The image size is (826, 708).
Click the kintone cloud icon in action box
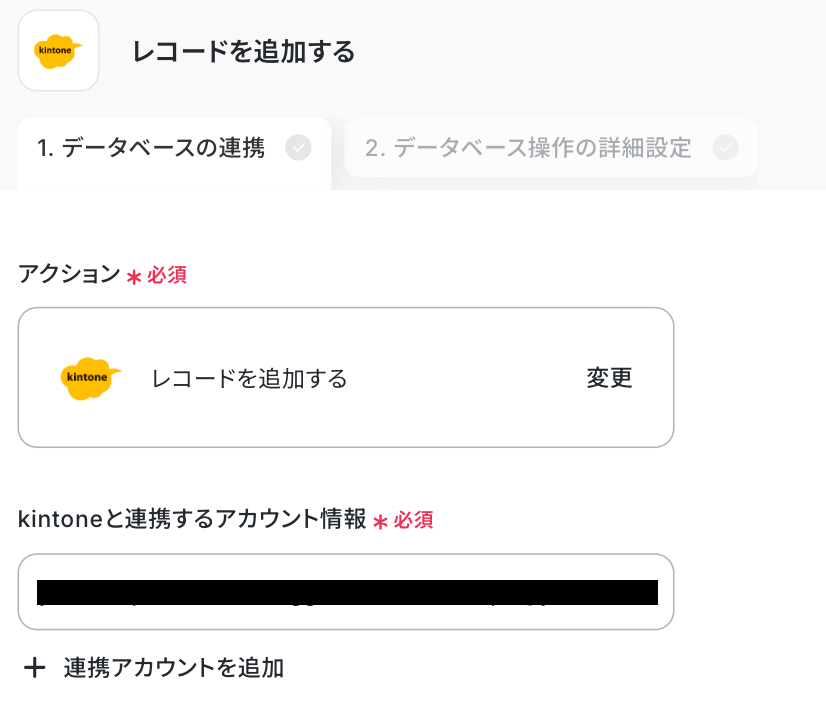pyautogui.click(x=90, y=378)
